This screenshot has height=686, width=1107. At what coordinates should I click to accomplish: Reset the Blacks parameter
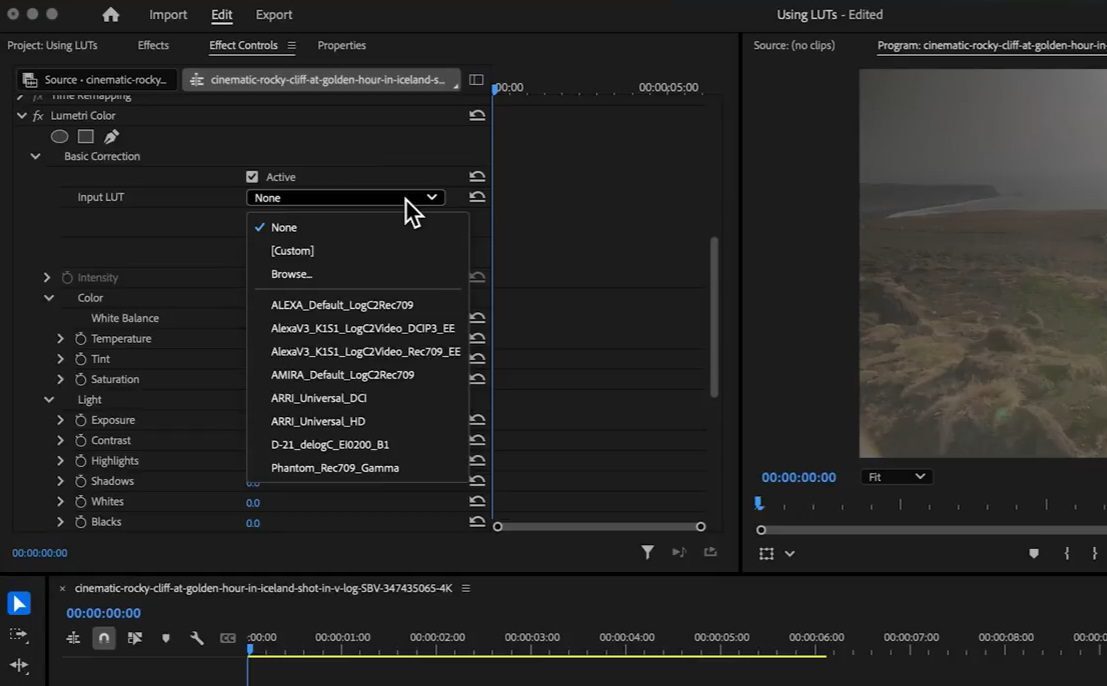point(477,522)
